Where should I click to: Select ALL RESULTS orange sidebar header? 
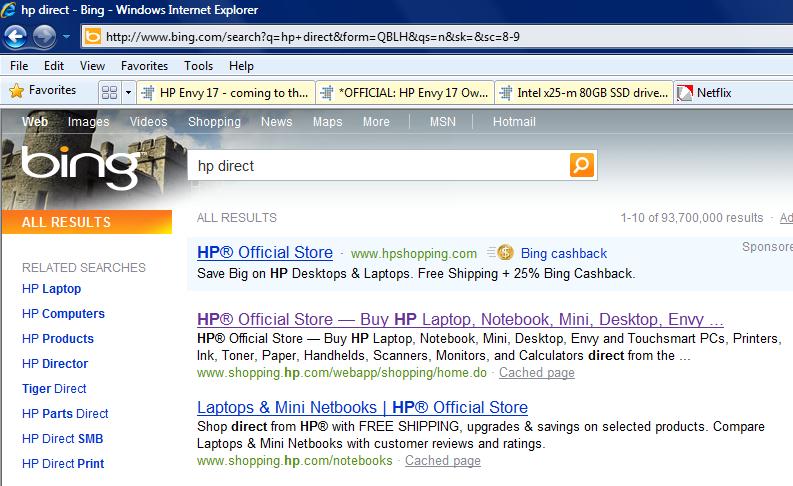[x=86, y=222]
